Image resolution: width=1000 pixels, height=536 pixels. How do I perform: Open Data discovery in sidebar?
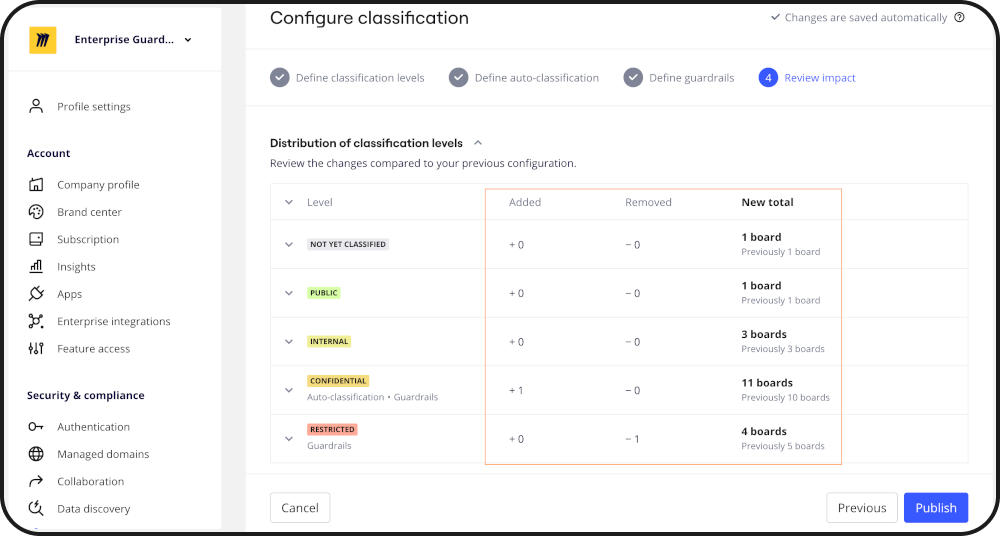[93, 509]
